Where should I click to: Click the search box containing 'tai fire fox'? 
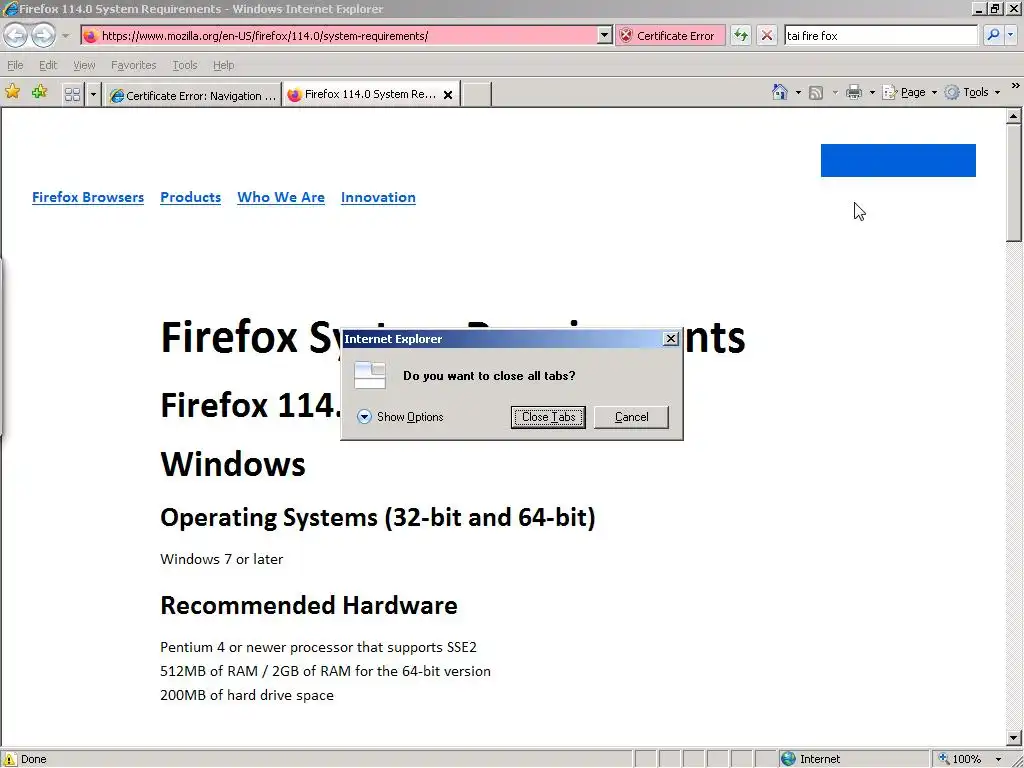point(880,36)
